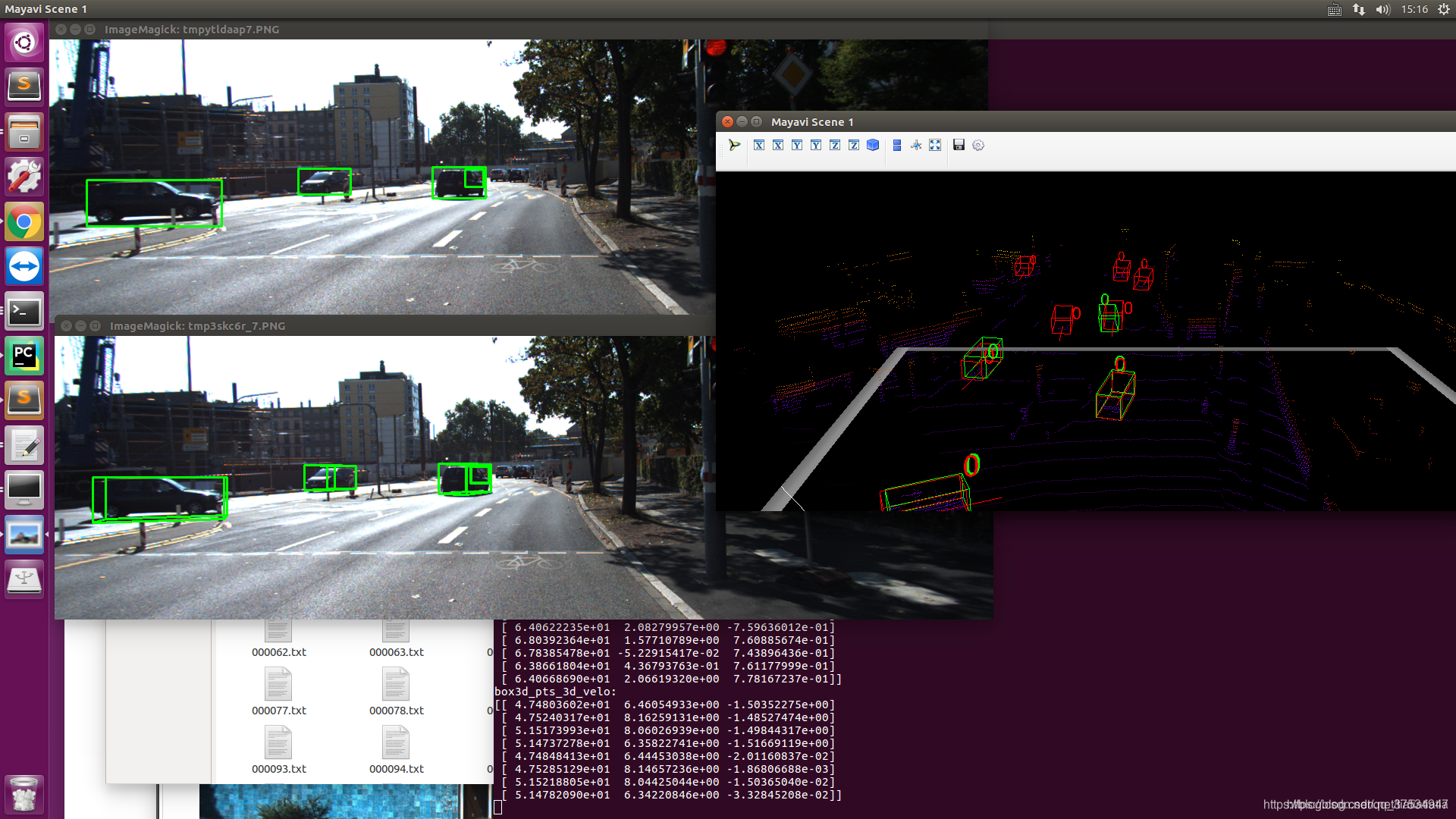Save the Mayavi scene with floppy icon
Screen dimensions: 1456x819
[x=959, y=145]
